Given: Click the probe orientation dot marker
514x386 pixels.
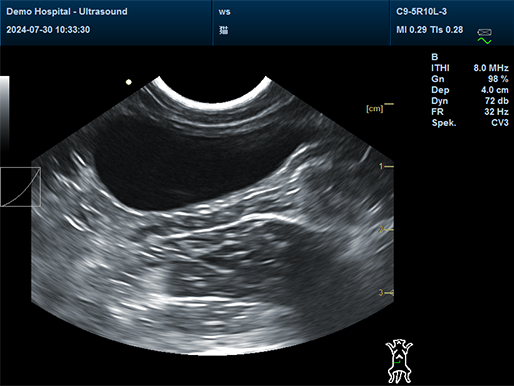Looking at the screenshot, I should pyautogui.click(x=129, y=82).
